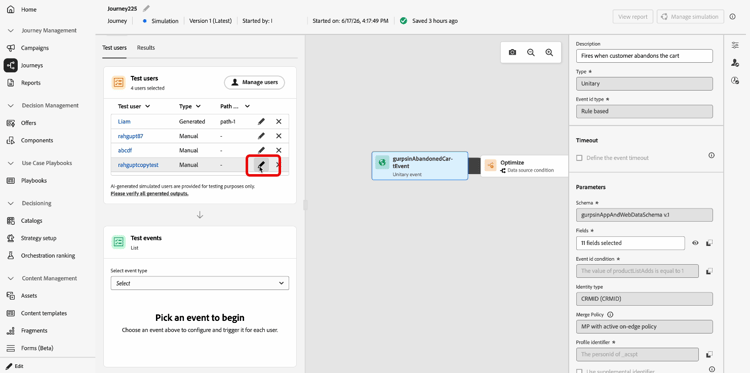The height and width of the screenshot is (373, 750).
Task: Collapse the Use Case Playbooks section
Action: [11, 163]
